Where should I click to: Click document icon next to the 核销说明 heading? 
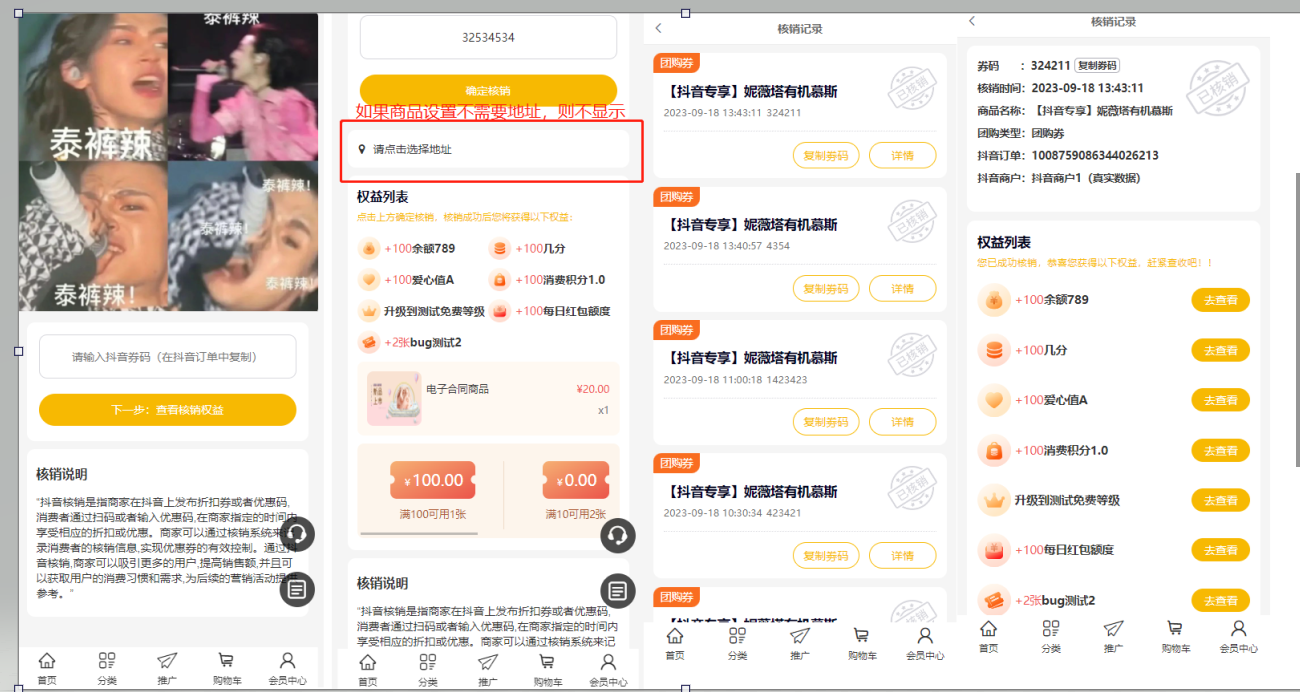[x=618, y=591]
